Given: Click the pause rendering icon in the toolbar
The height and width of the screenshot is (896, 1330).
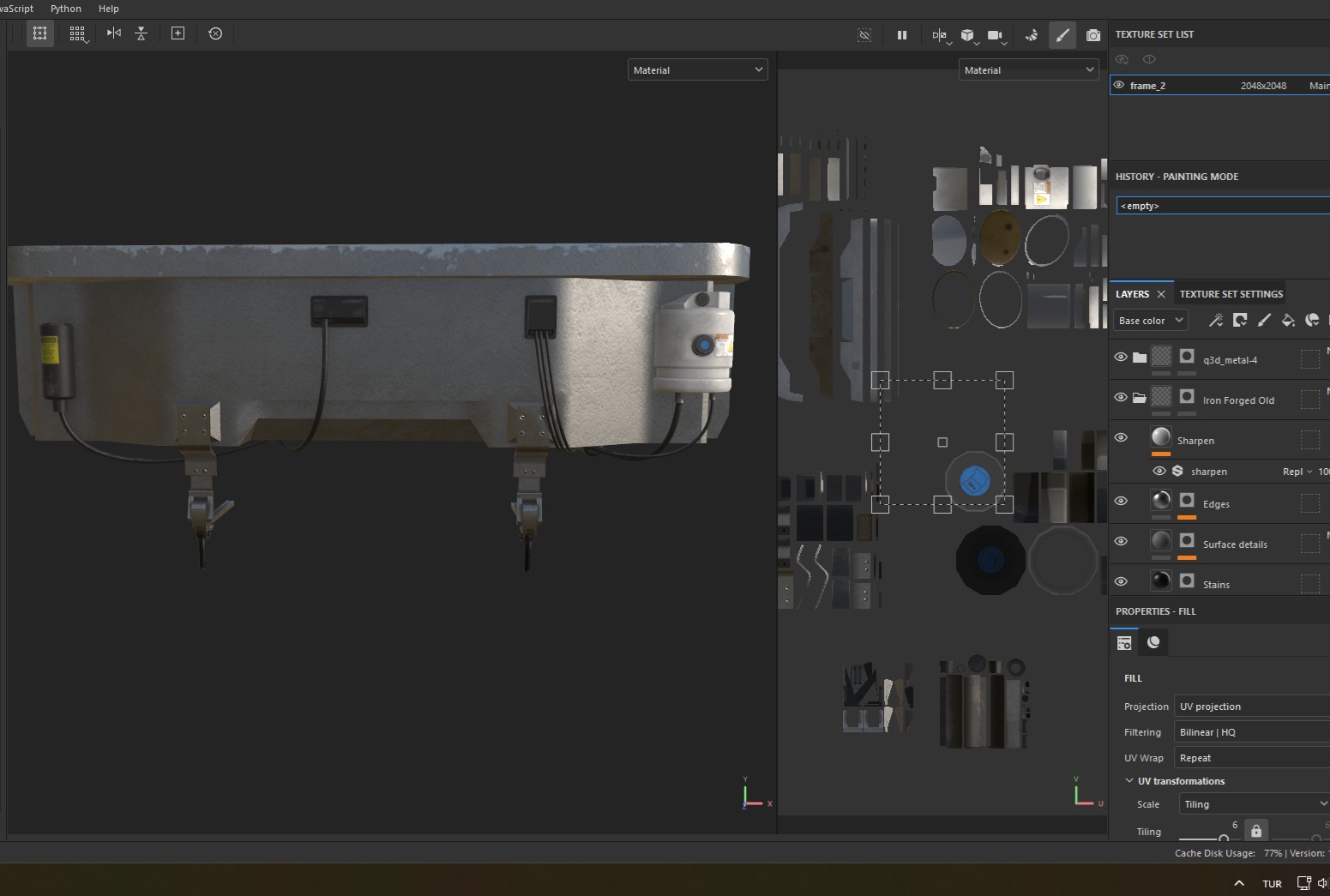Looking at the screenshot, I should 901,35.
